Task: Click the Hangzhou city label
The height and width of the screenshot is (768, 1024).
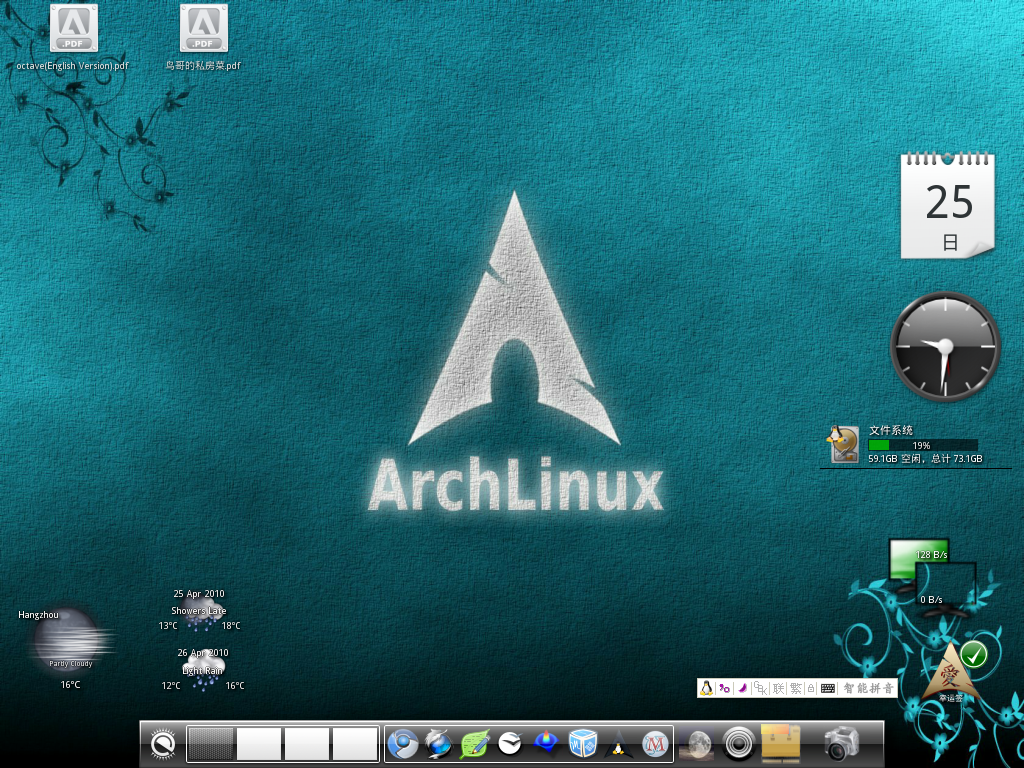Action: coord(38,615)
